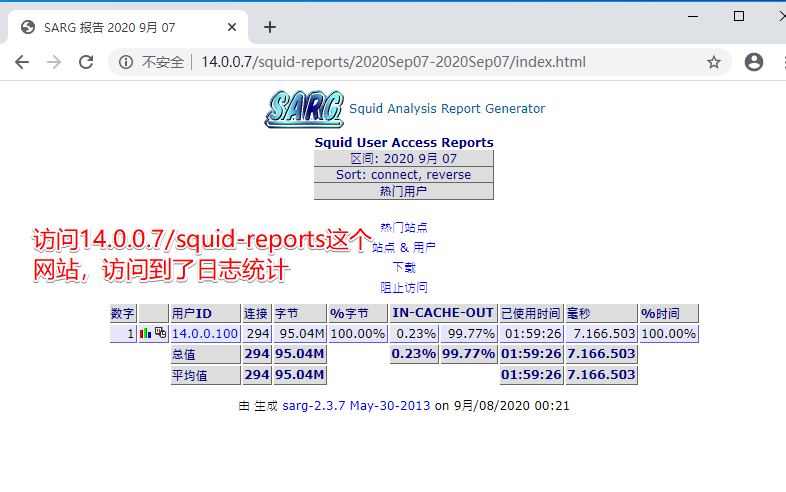Click the 100.00% byte percentage cell
Viewport: 786px width, 492px height.
358,334
